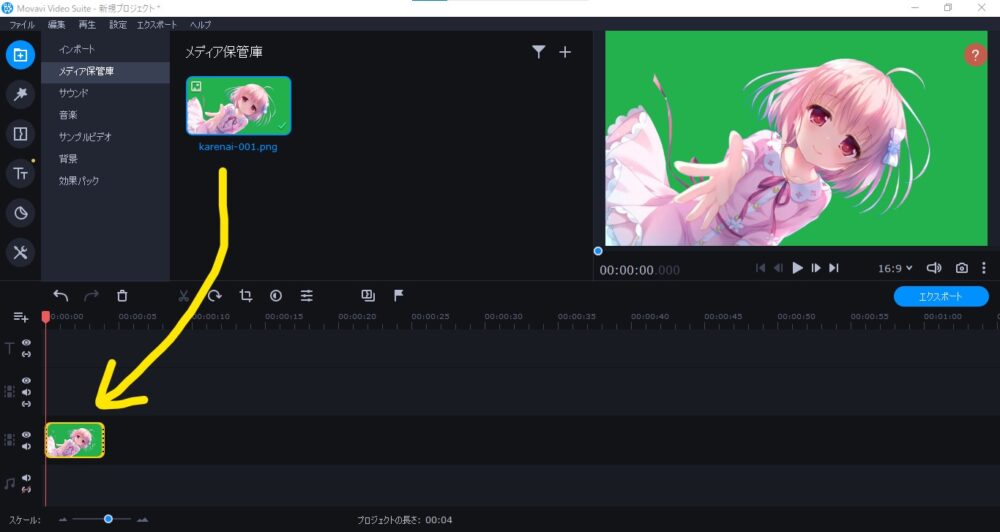Screen dimensions: 1000x532
Task: Click the timeline scale slider handle
Action: [108, 519]
